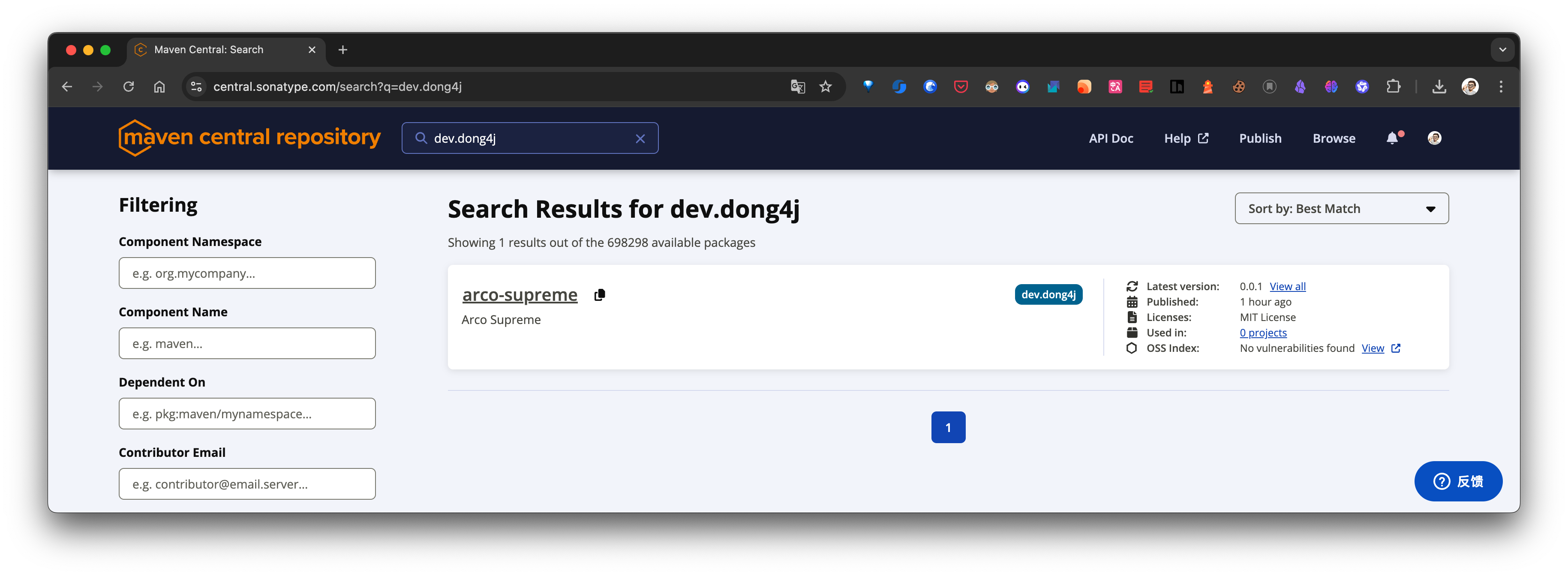View site information icon in the address bar

click(196, 87)
